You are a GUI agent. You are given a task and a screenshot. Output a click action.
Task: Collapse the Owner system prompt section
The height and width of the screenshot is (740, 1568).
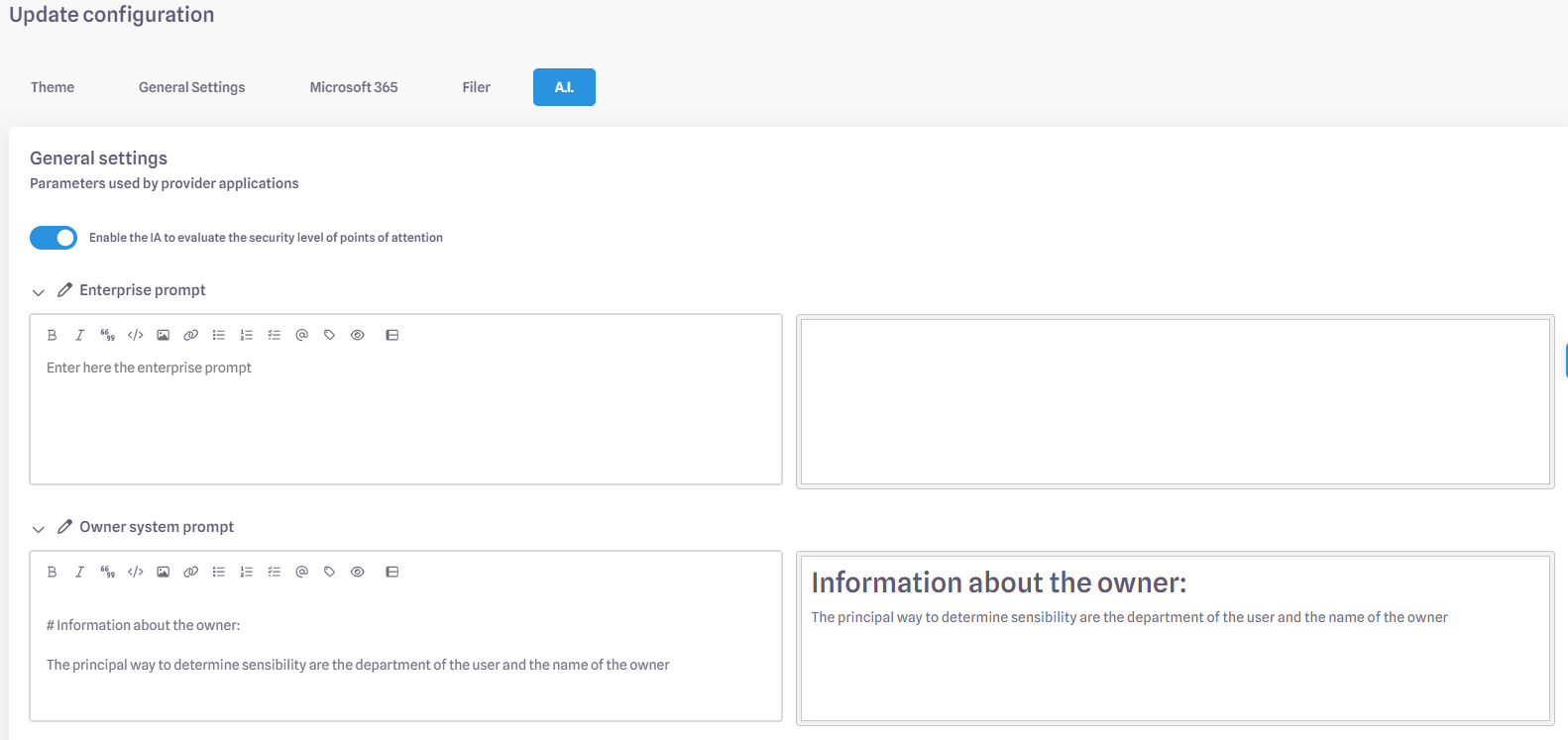click(39, 529)
